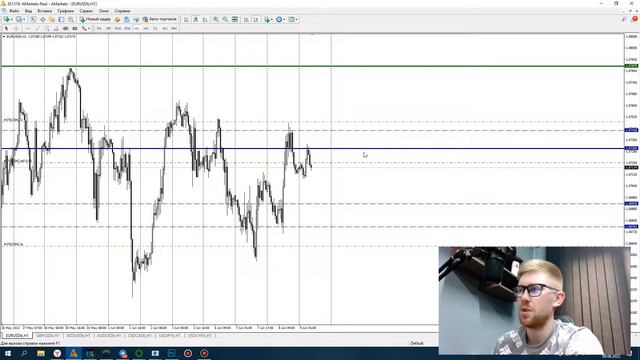Switch timeframe to M1
The height and width of the screenshot is (360, 640).
click(x=99, y=29)
